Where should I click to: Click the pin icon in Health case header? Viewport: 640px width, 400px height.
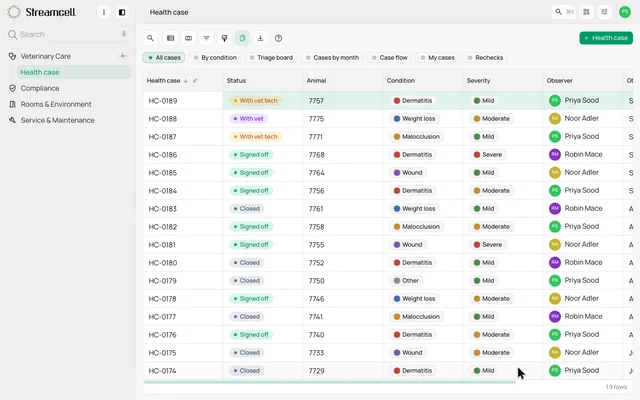click(195, 81)
